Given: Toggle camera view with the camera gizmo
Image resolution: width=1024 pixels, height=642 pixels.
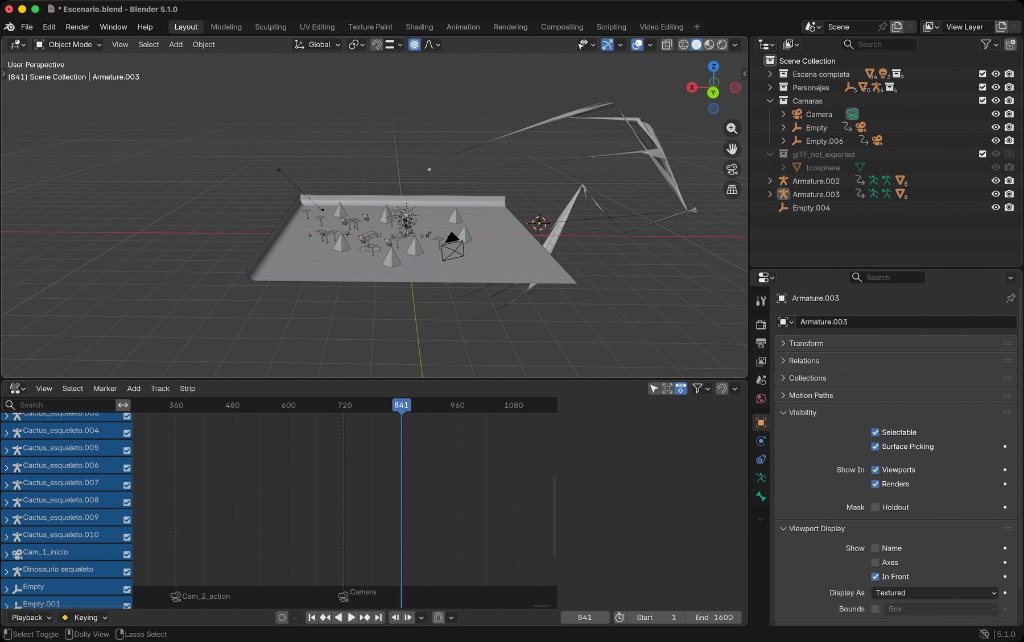Looking at the screenshot, I should pos(732,169).
